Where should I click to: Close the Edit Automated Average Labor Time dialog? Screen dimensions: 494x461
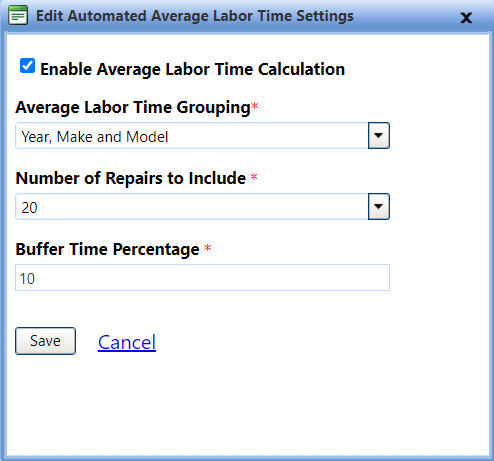[466, 18]
